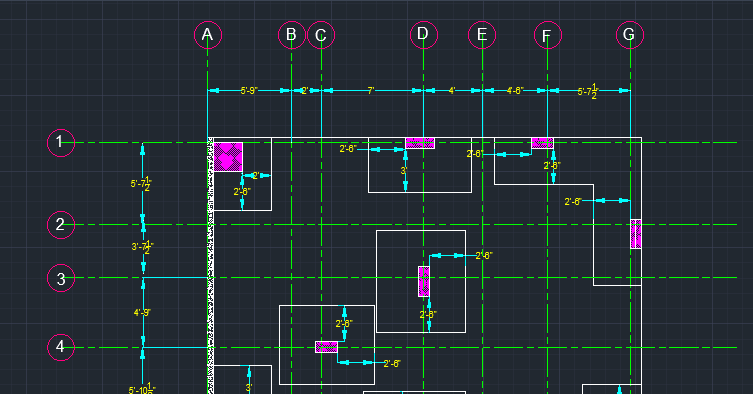Select row grid bubble 2
Screen dimensions: 753x394
61,225
